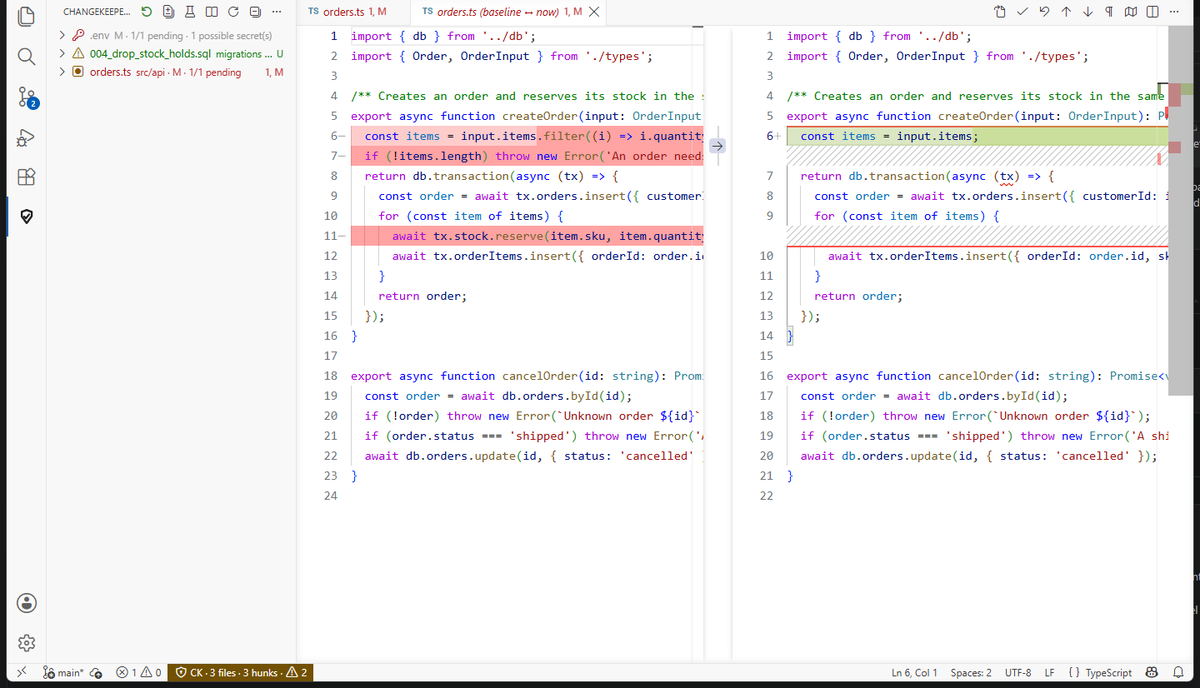Screen dimensions: 1200x688
Task: Go to next change with down arrow
Action: (1088, 12)
